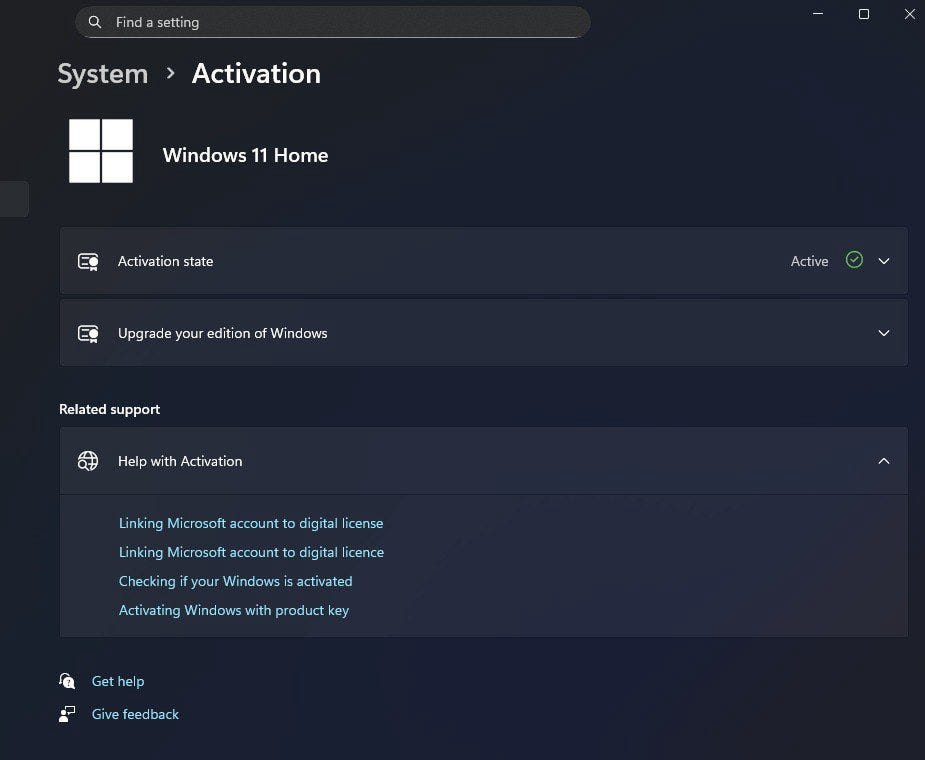Expand the Upgrade your edition chevron
The width and height of the screenshot is (925, 760).
coord(884,333)
